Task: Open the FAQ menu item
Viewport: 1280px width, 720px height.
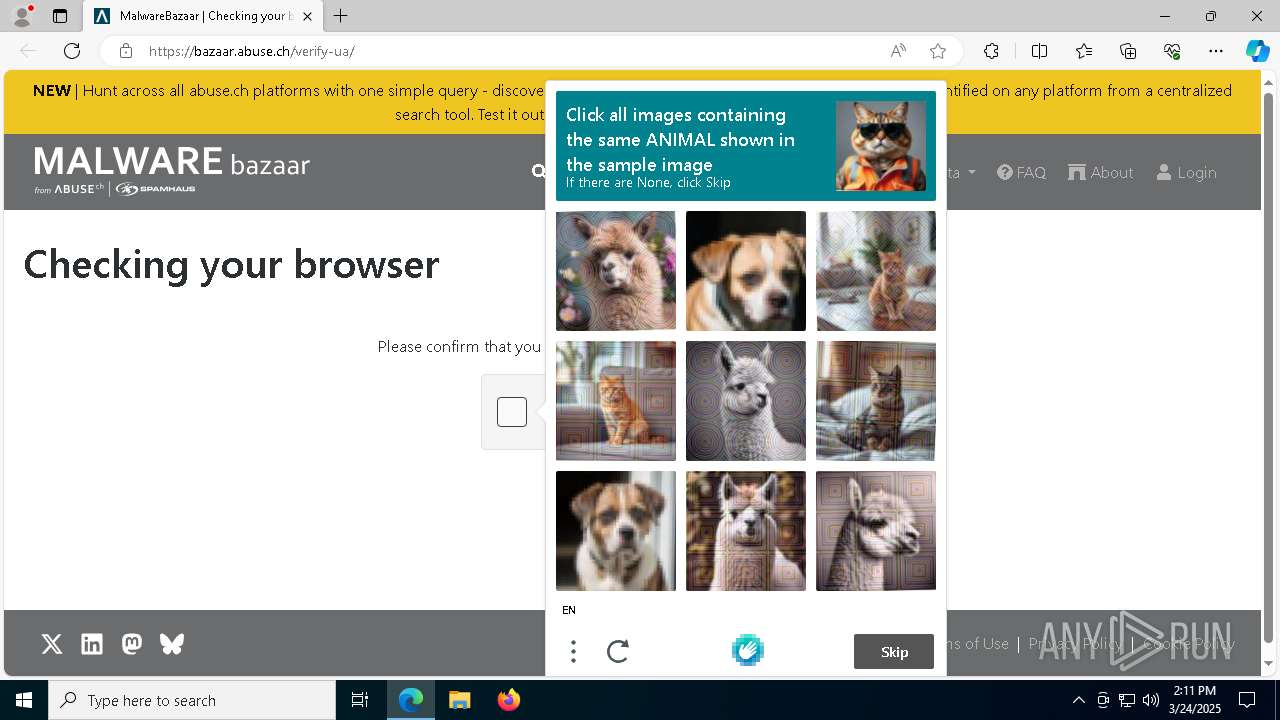Action: tap(1021, 172)
